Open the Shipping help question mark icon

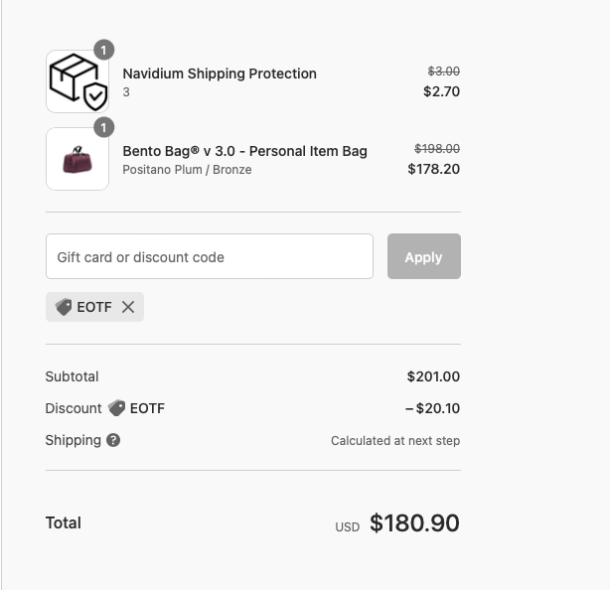pos(114,440)
